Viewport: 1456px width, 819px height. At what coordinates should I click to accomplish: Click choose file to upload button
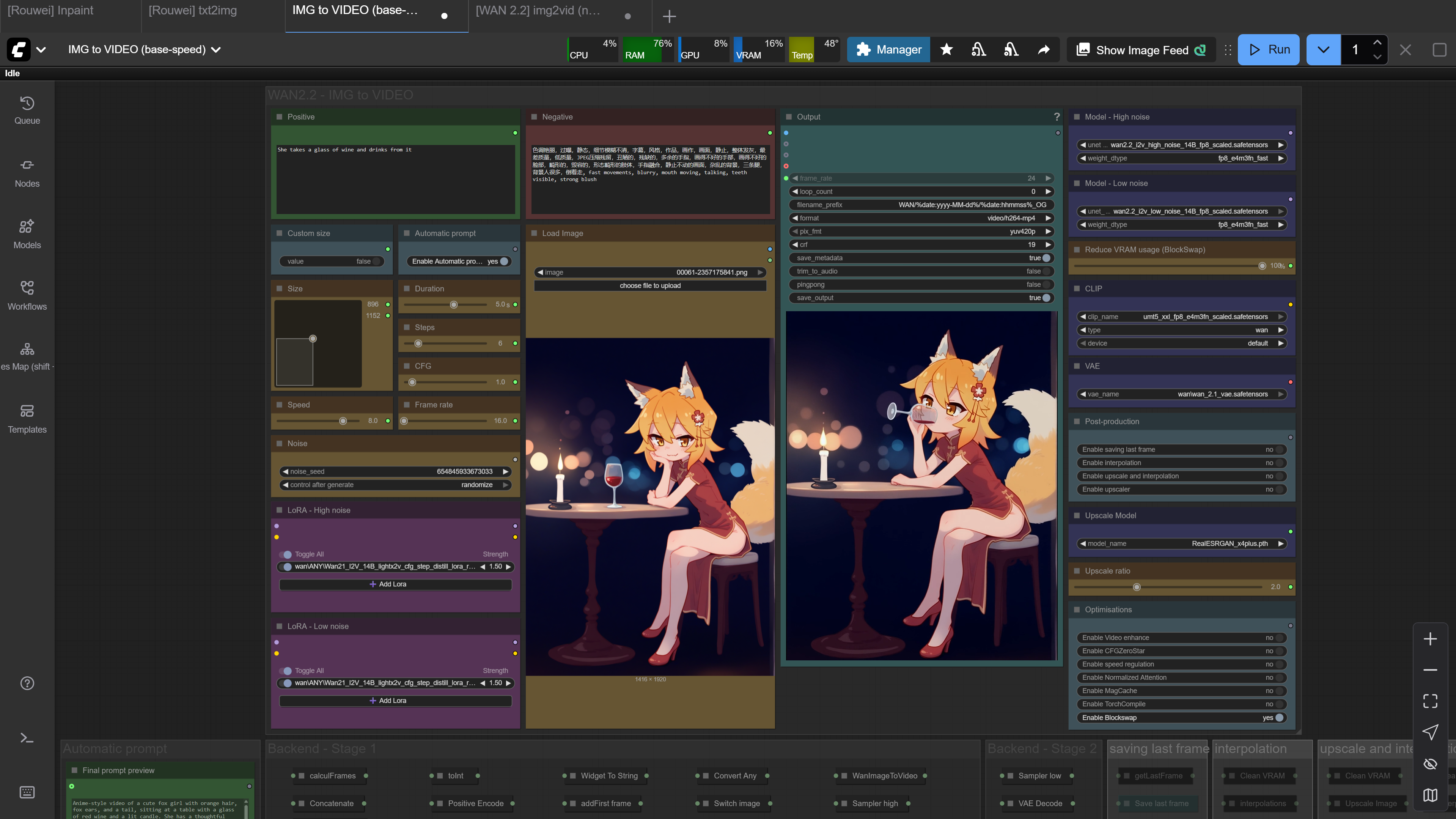(x=650, y=286)
